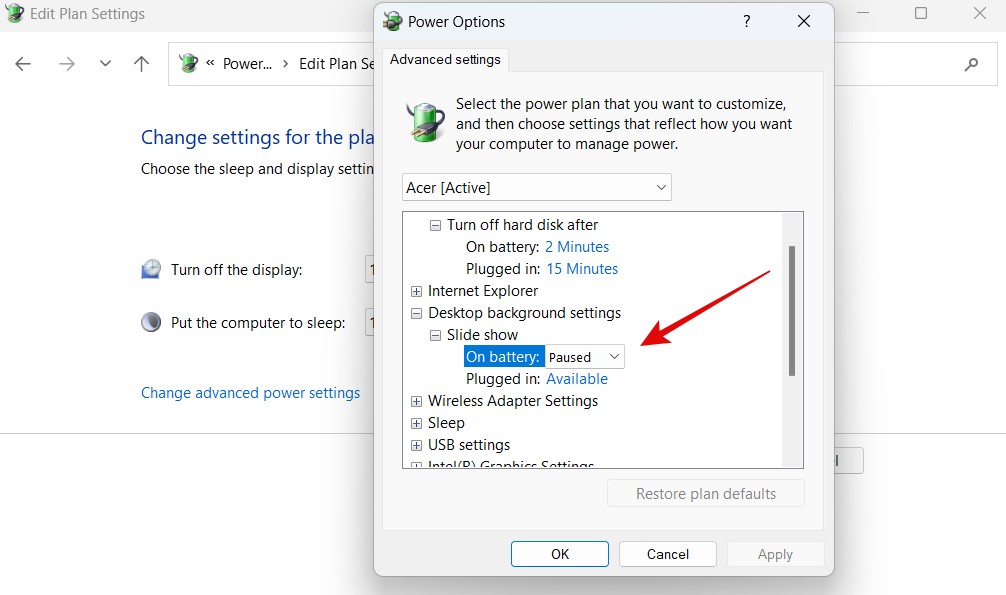Click the Power Options title bar battery icon

click(x=393, y=21)
